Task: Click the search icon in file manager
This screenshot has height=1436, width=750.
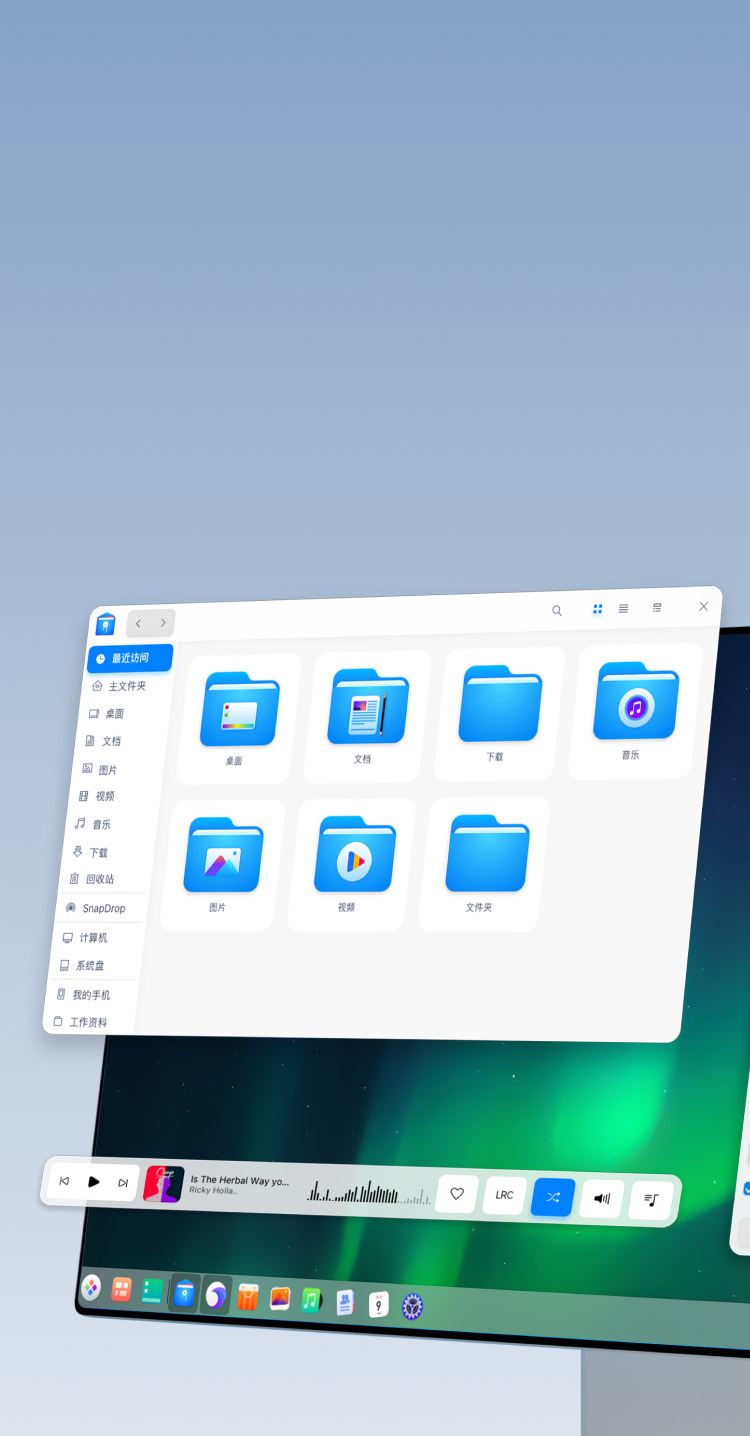Action: [x=557, y=610]
